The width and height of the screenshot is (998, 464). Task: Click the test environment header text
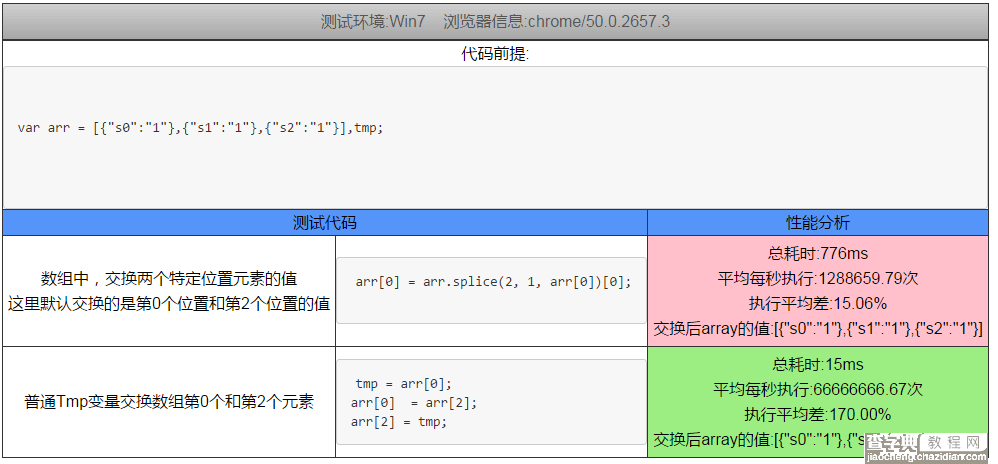point(495,22)
